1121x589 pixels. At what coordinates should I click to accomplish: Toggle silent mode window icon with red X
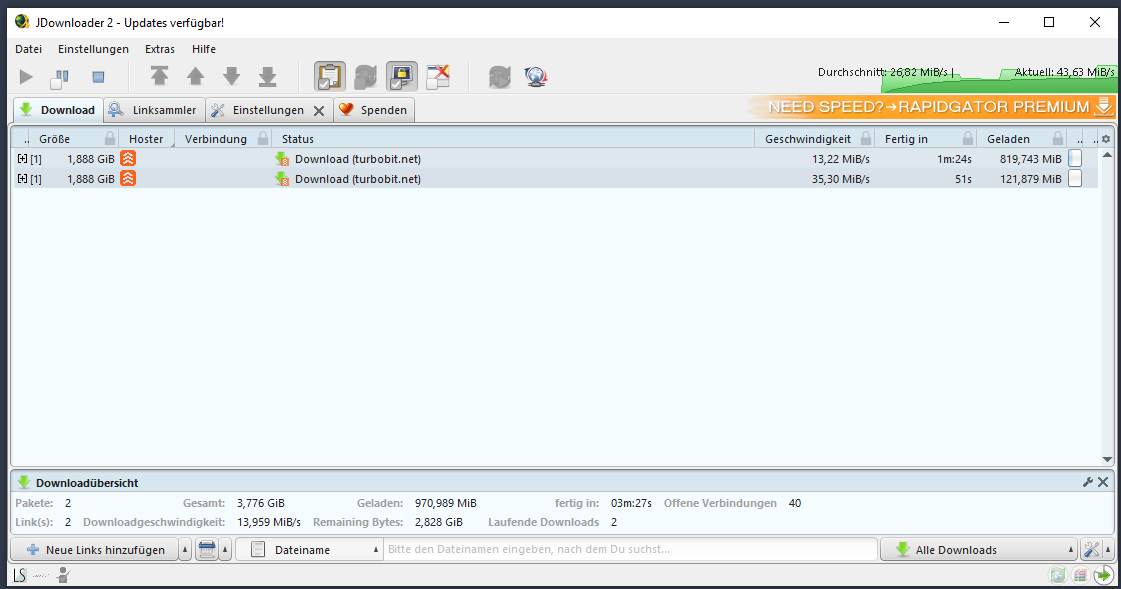pos(438,76)
